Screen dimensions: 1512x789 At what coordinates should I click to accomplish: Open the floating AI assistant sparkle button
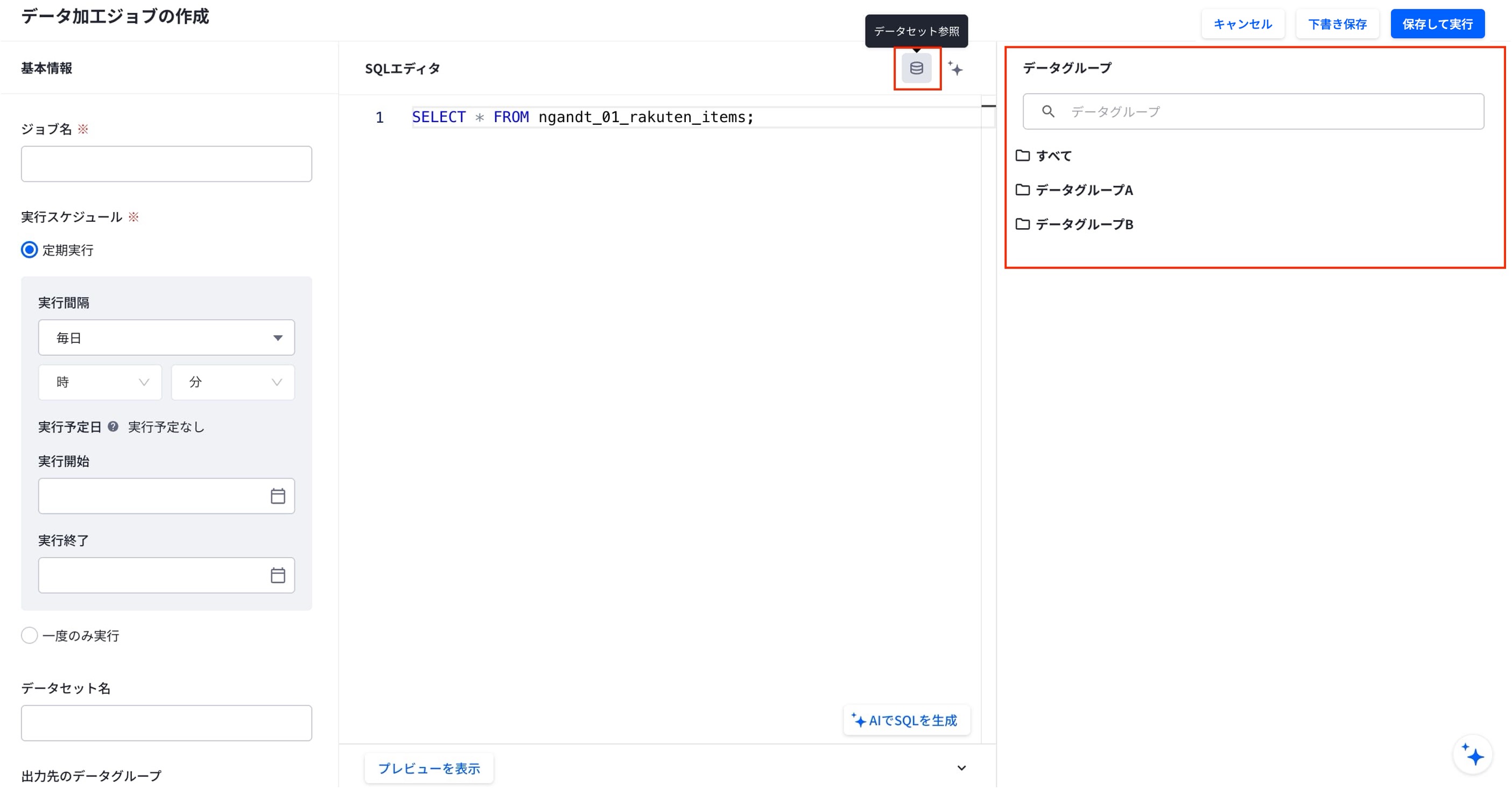pos(1473,755)
